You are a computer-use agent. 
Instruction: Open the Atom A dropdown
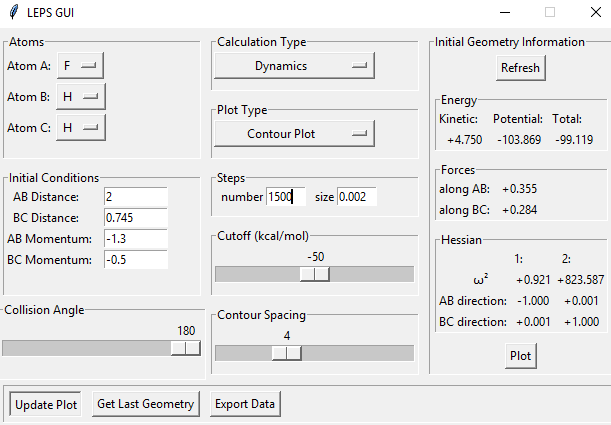tap(80, 66)
